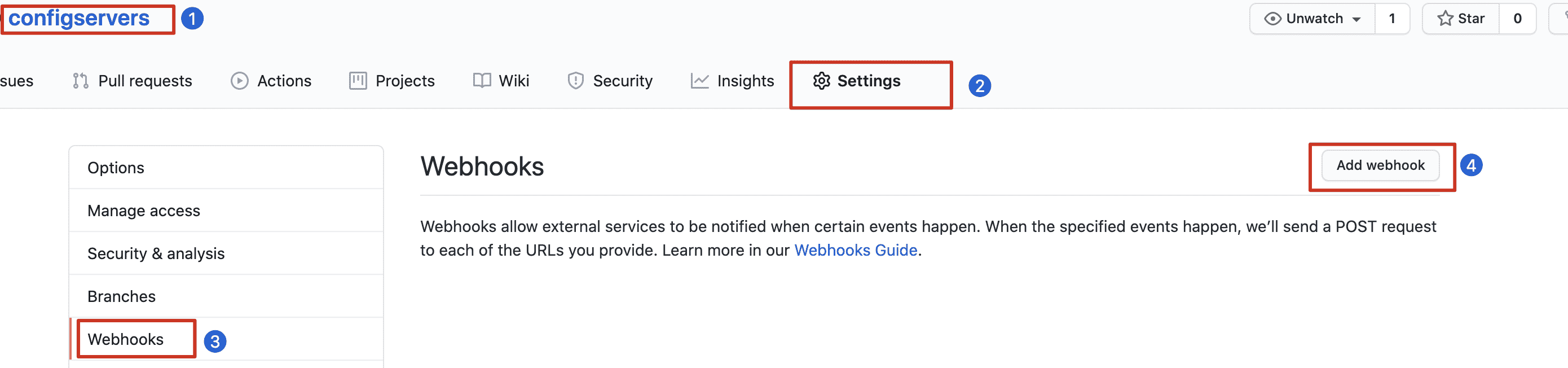Expand the Unwatch dropdown arrow
1568x368 pixels.
(1357, 20)
